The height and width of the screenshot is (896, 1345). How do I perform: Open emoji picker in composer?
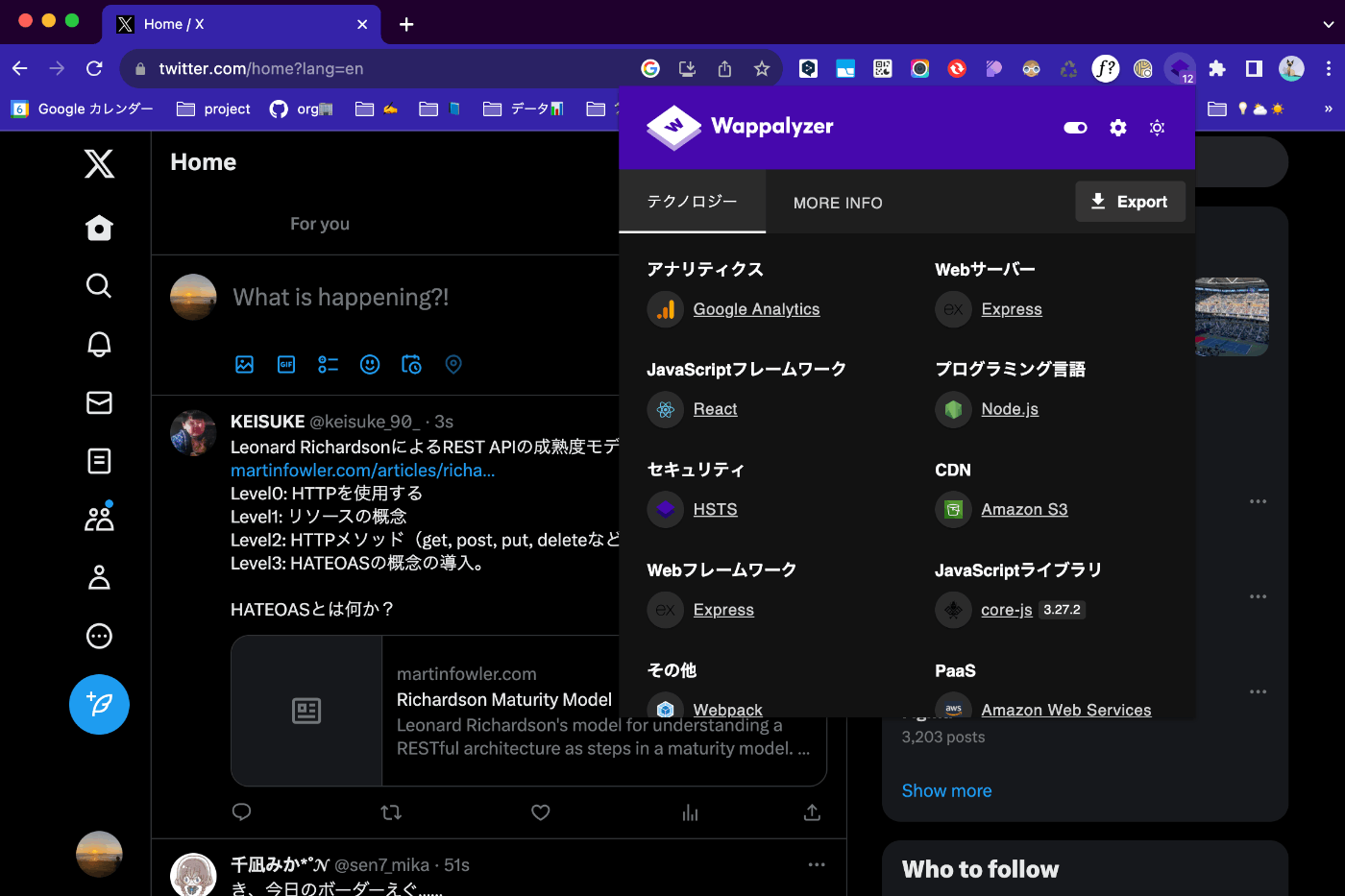tap(370, 364)
